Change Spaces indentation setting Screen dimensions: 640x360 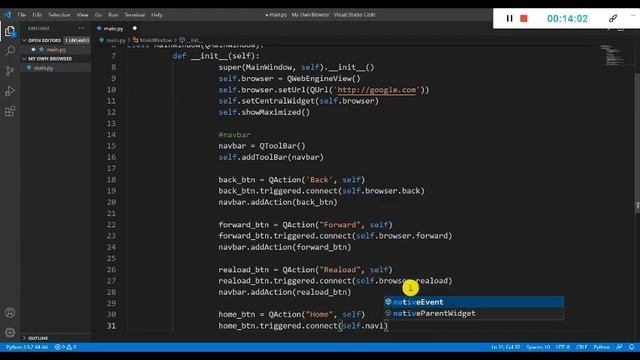(538, 347)
